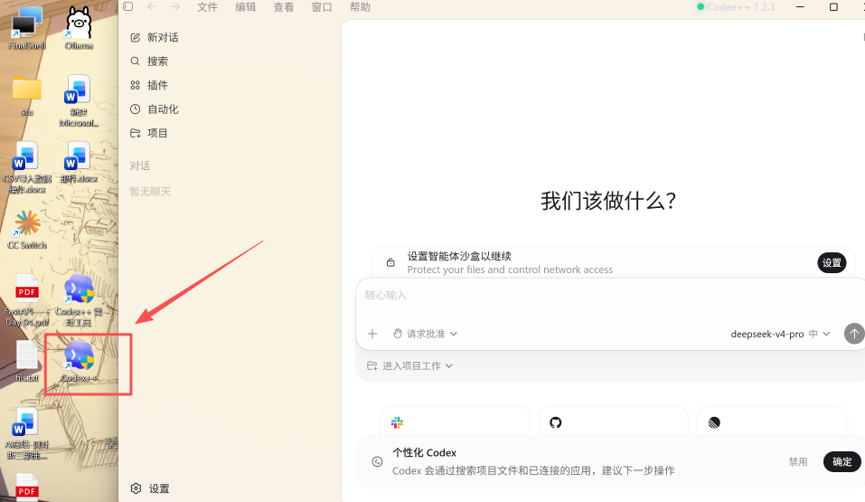Select the his.txt desktop file
The image size is (865, 502).
(26, 361)
